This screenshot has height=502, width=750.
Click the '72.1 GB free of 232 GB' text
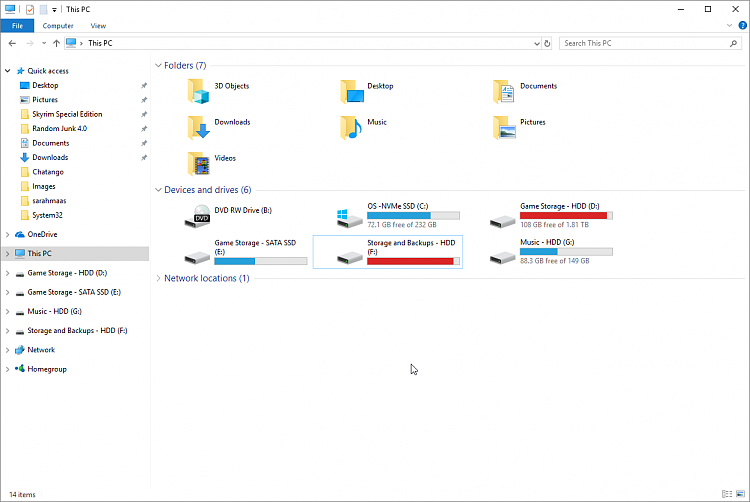[402, 225]
